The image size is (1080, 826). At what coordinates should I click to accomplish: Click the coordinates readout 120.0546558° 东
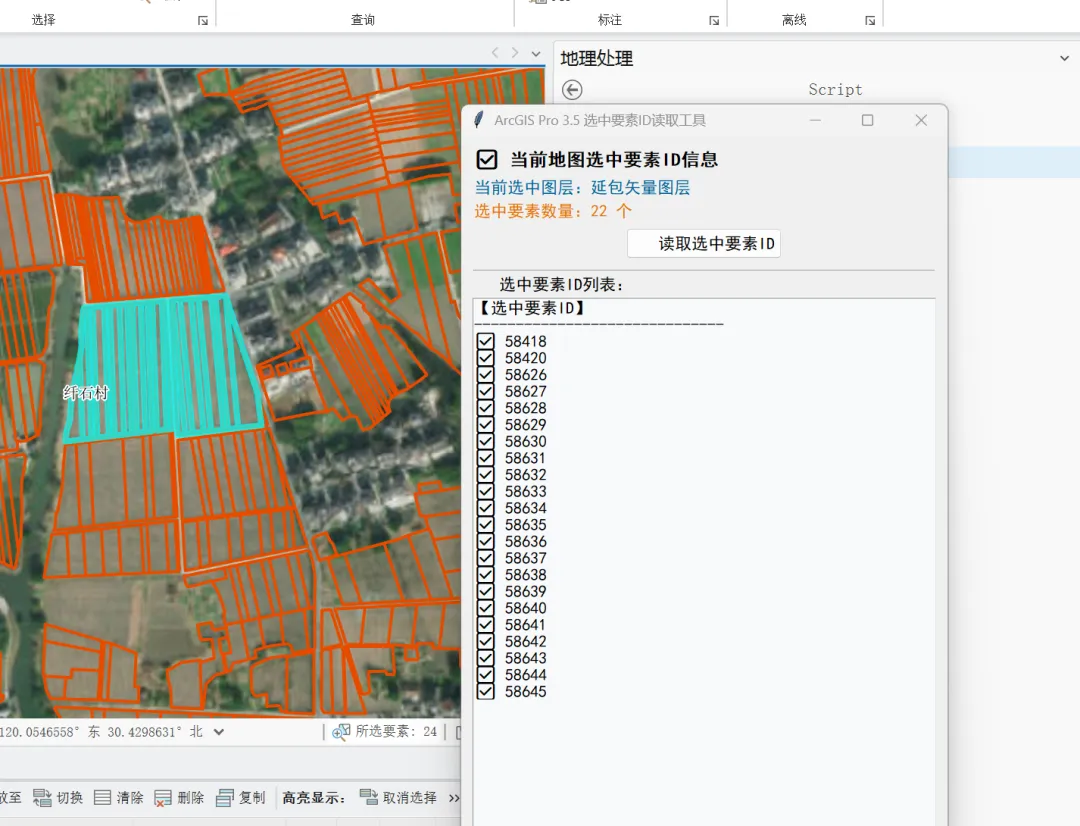tap(50, 732)
